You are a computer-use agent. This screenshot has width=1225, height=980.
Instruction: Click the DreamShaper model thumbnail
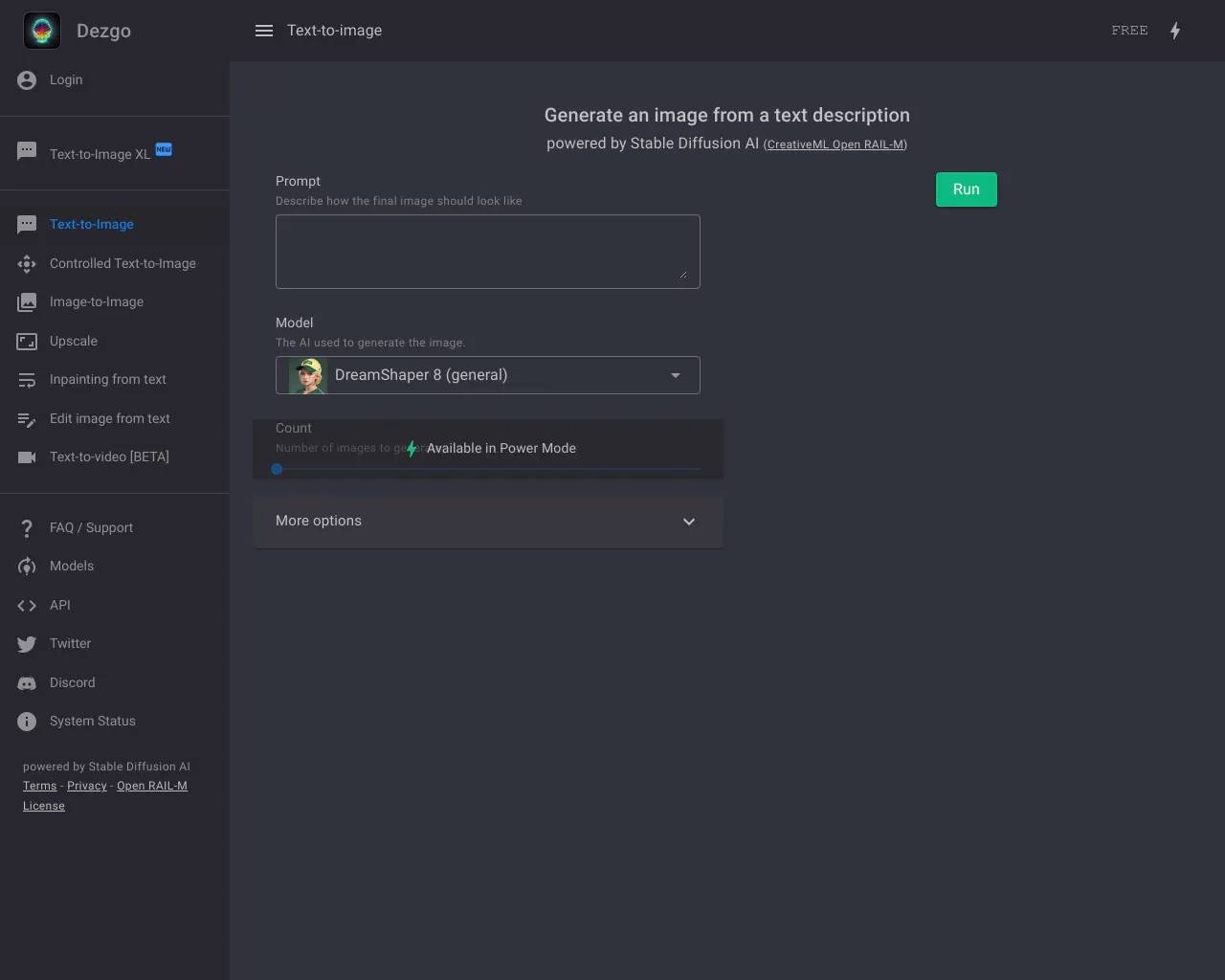pos(308,375)
